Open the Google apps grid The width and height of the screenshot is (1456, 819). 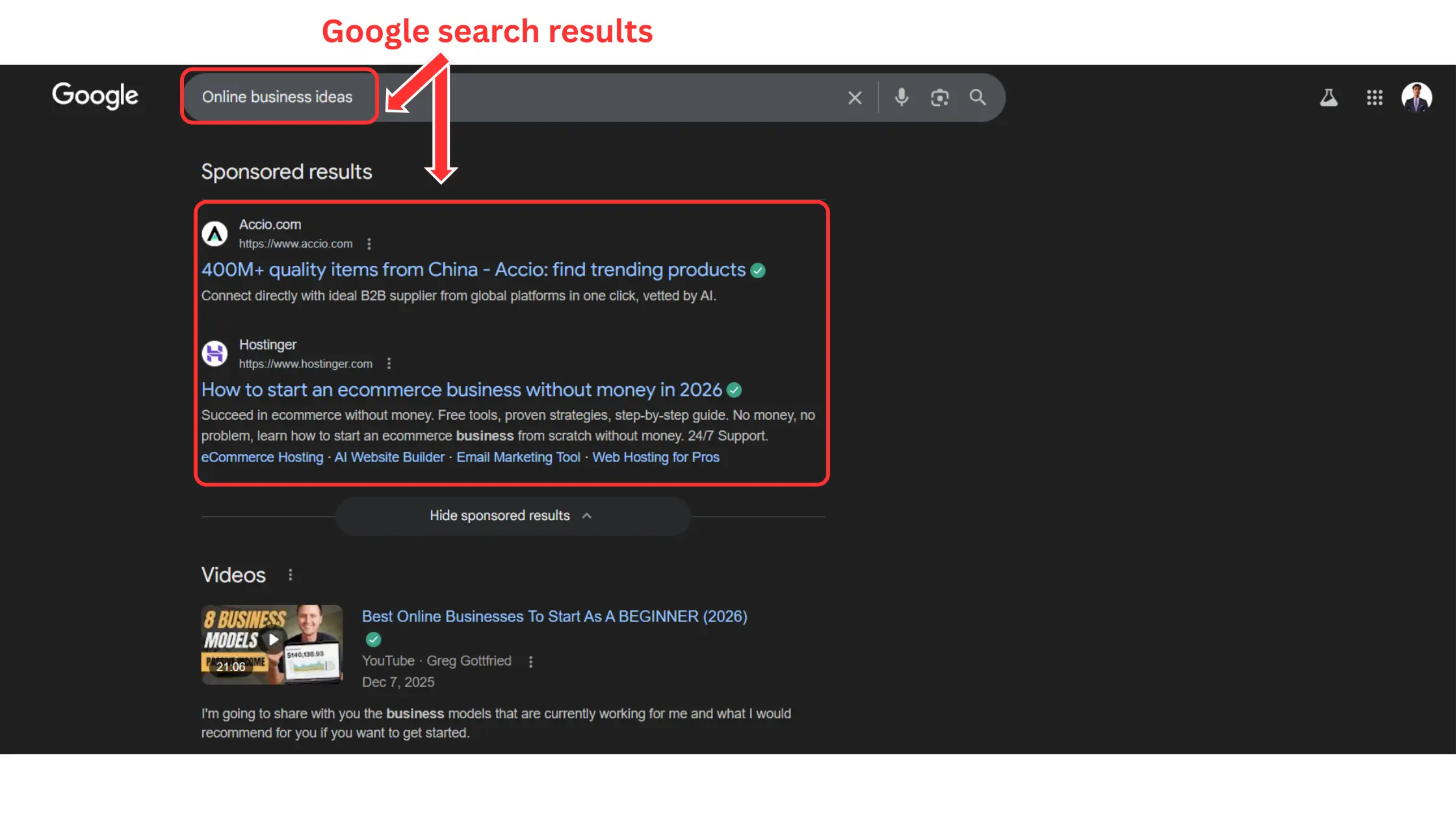click(1375, 97)
